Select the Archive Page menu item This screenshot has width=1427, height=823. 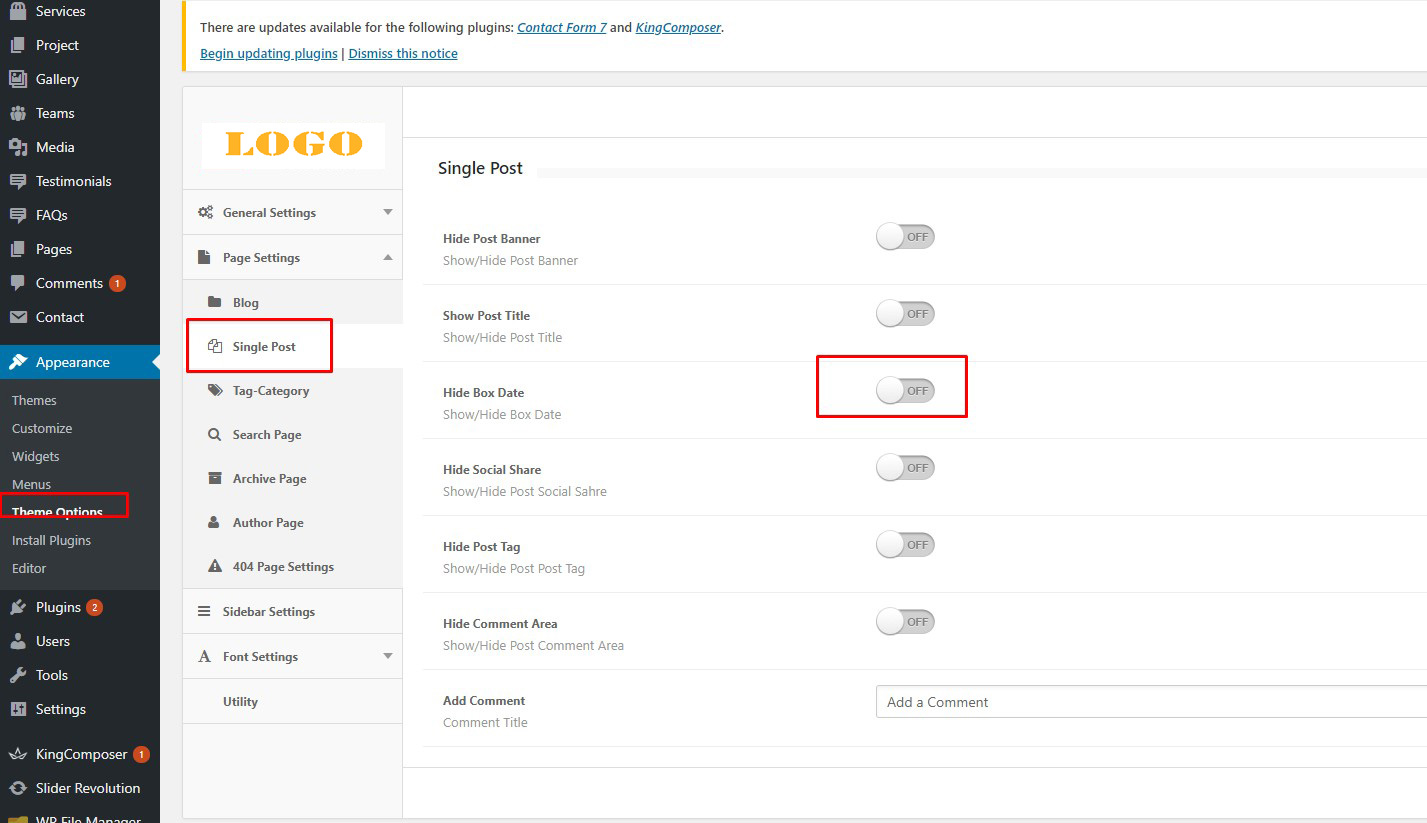click(269, 479)
